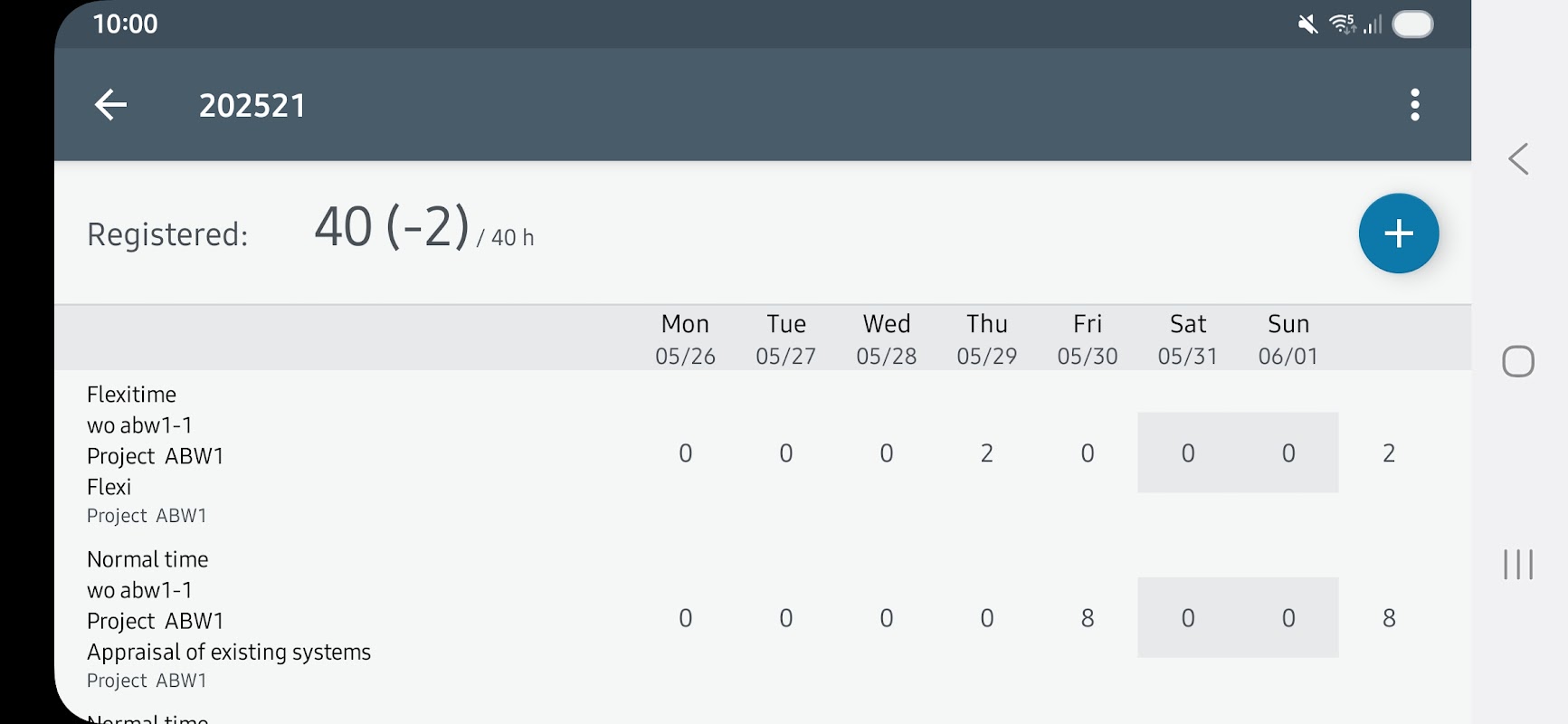Screen dimensions: 1568x724
Task: Tap Android home navigation button
Action: click(1518, 362)
